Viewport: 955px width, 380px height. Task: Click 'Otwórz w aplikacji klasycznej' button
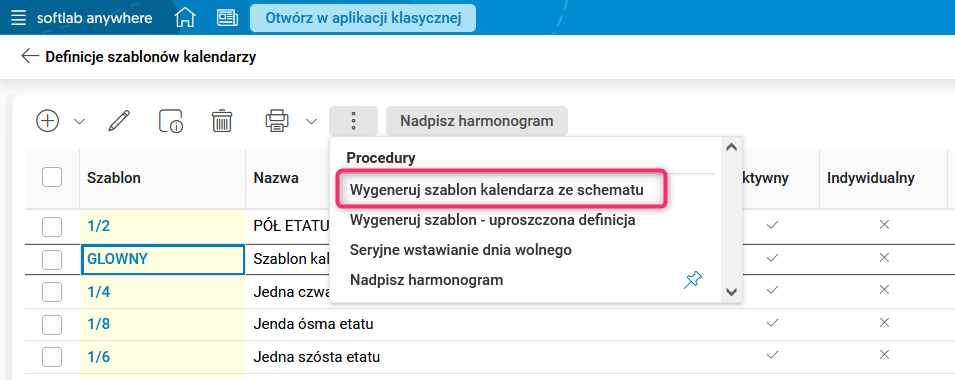(x=363, y=18)
